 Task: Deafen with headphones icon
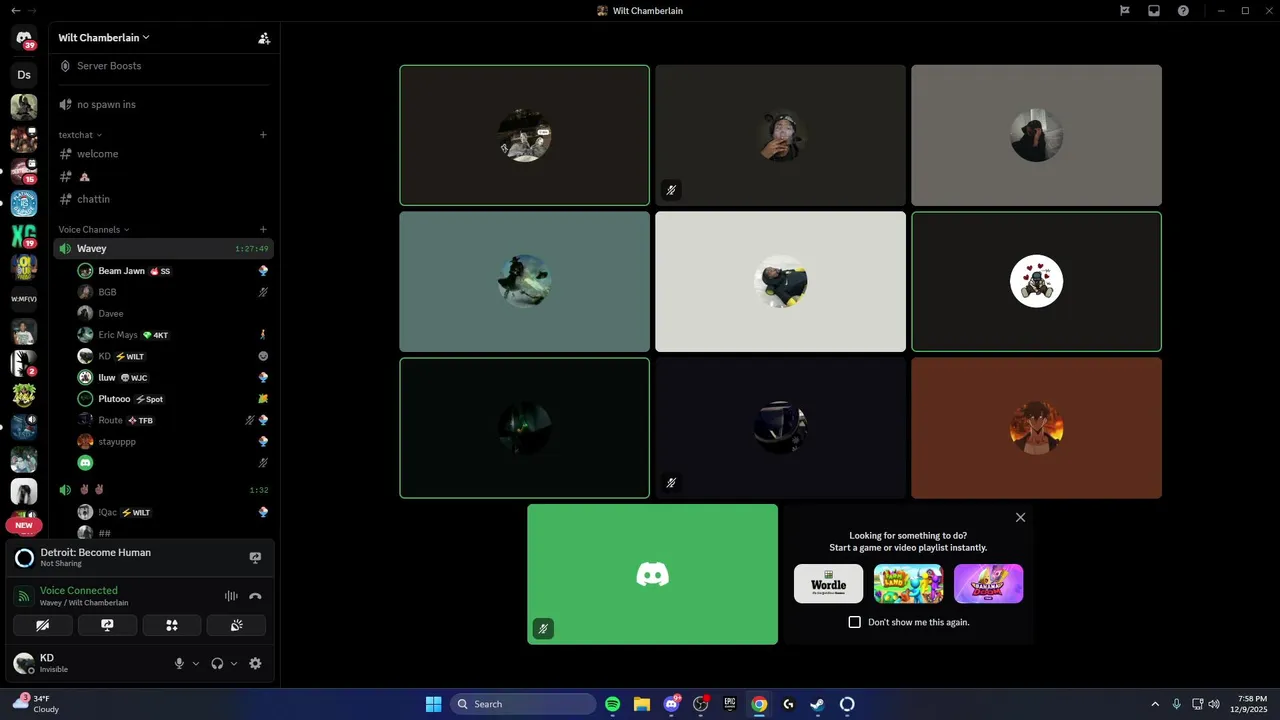click(217, 664)
